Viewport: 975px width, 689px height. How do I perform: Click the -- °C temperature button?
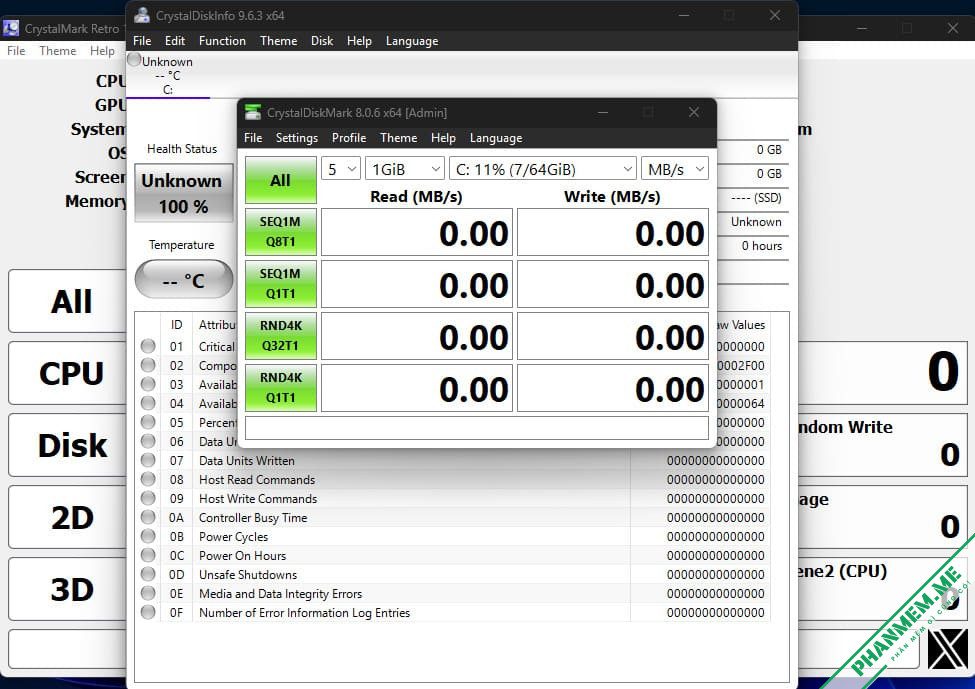(x=184, y=280)
